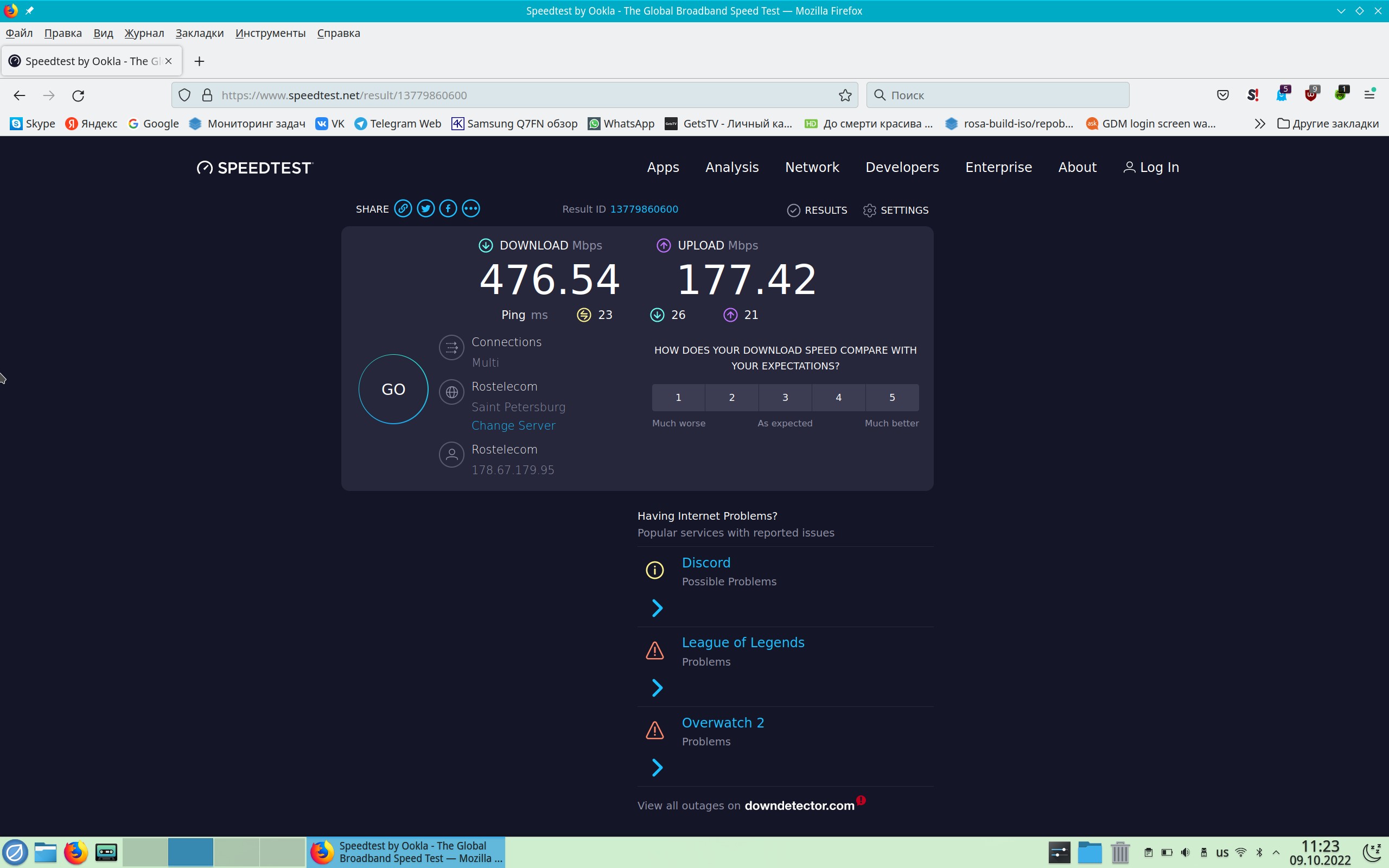Show more bookmarks overflow chevron
Viewport: 1389px width, 868px height.
[x=1259, y=124]
